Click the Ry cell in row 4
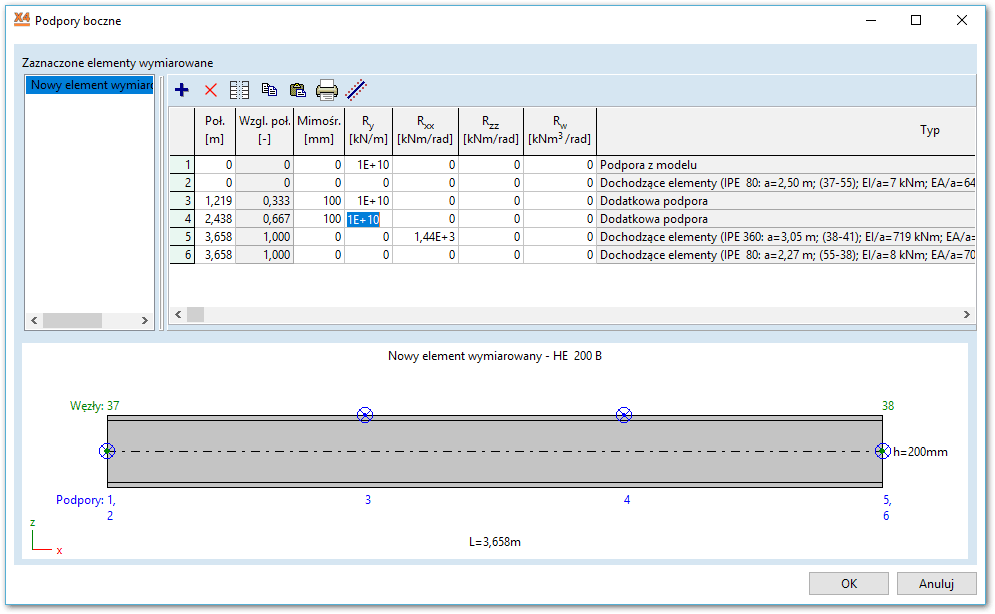 click(368, 219)
